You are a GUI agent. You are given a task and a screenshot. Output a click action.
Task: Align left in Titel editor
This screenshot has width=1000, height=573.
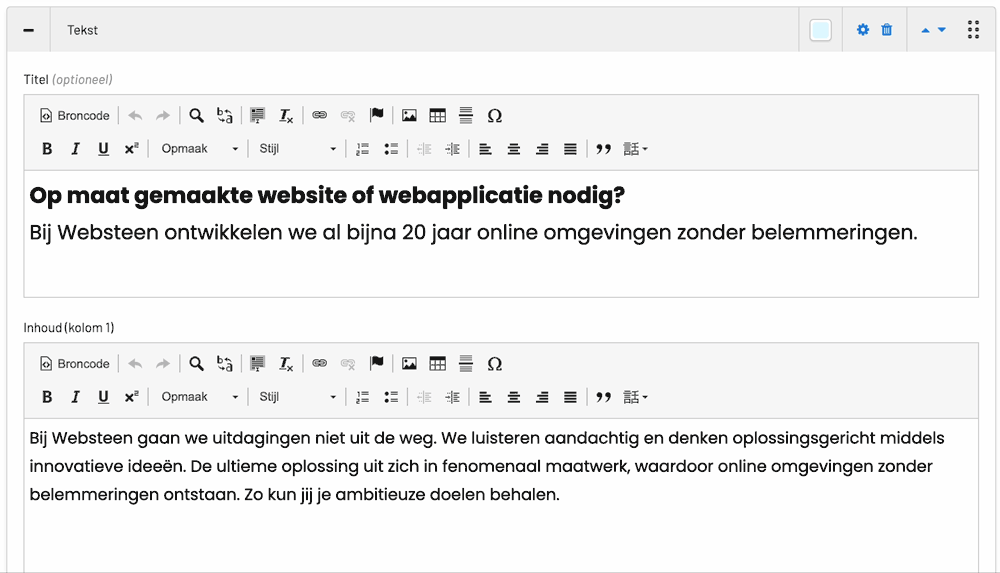point(485,149)
